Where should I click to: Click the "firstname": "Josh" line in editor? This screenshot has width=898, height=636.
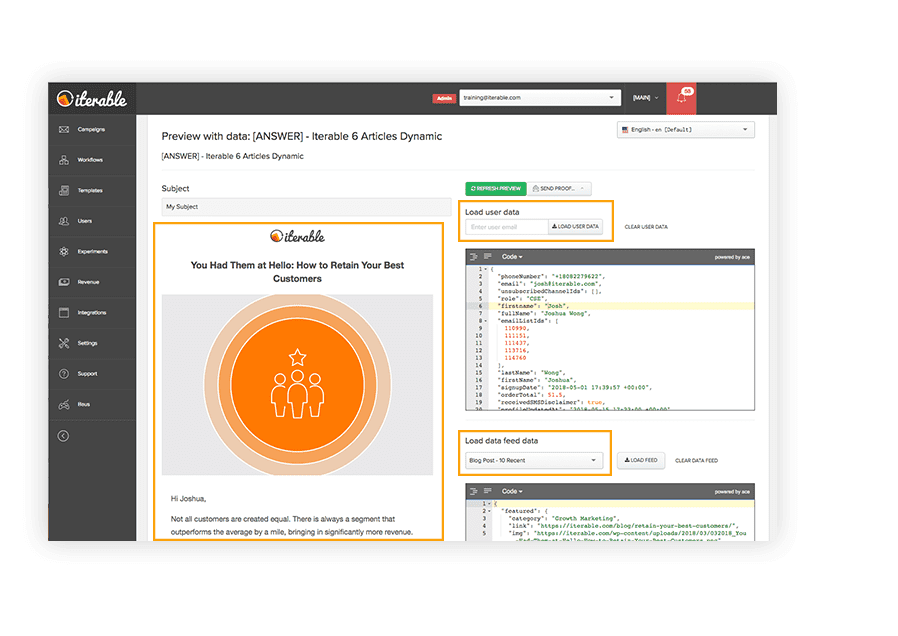click(x=533, y=306)
